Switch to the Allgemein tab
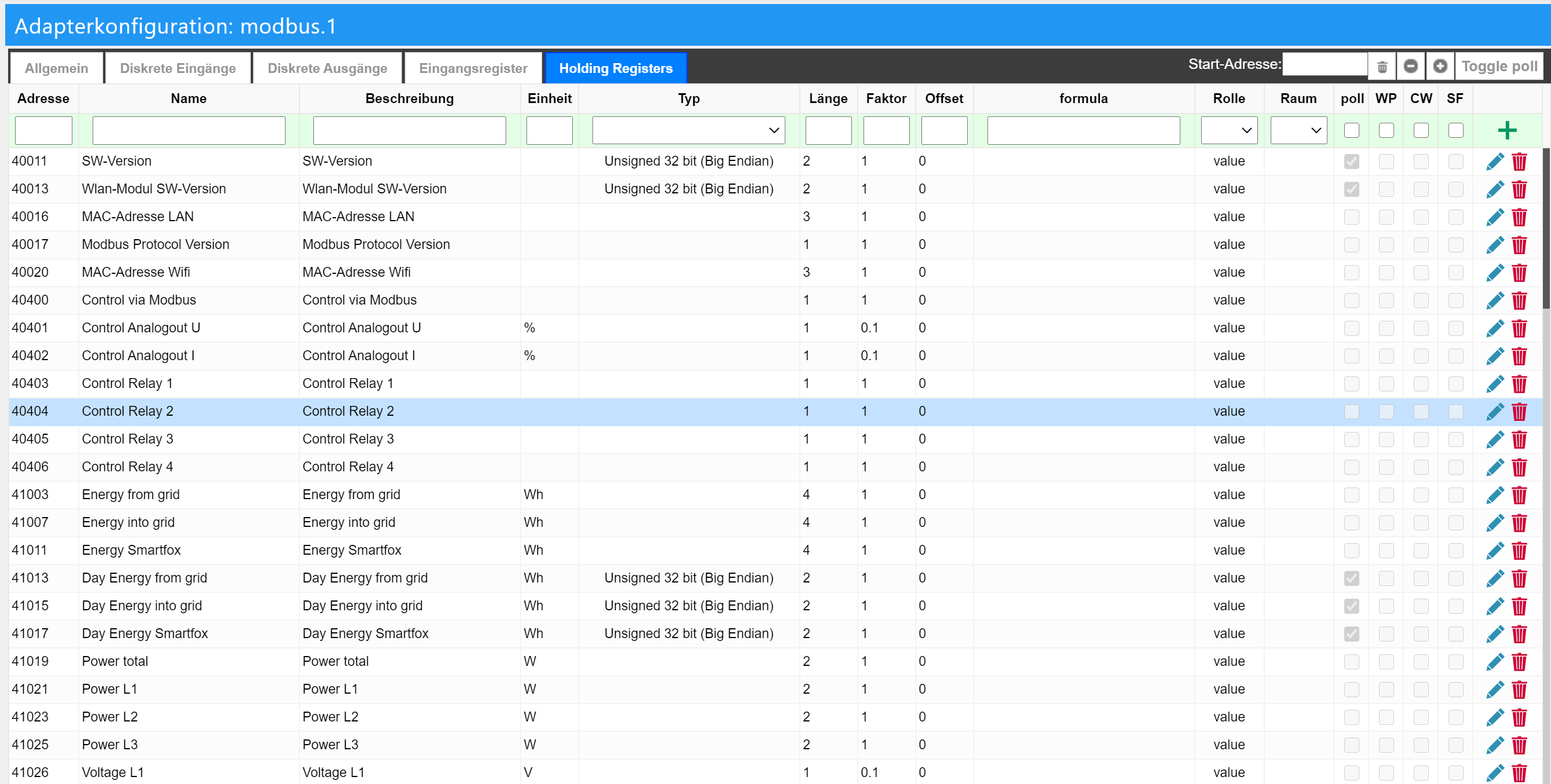This screenshot has height=784, width=1551. coord(56,68)
